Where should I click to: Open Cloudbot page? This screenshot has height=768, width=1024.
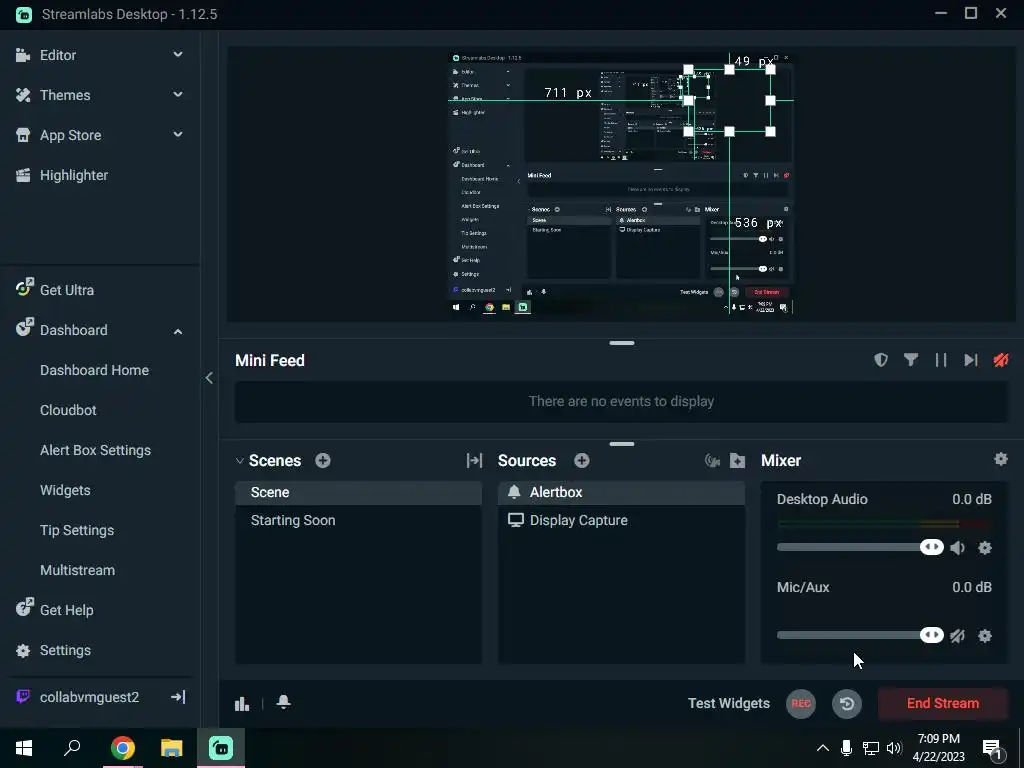point(68,410)
